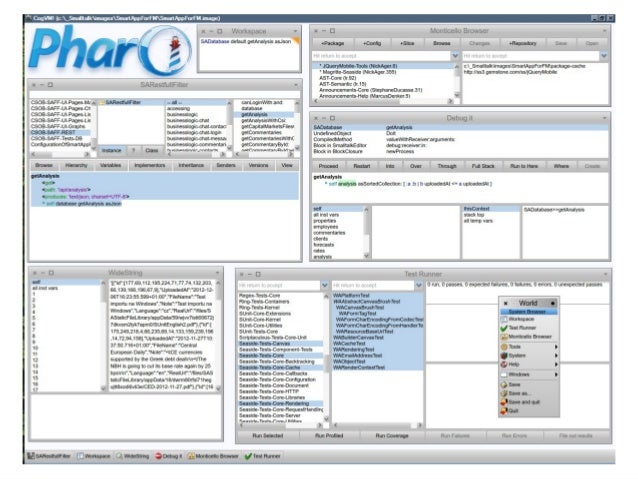This screenshot has width=638, height=479.
Task: Click Run Coverage in Test Runner
Action: click(391, 435)
